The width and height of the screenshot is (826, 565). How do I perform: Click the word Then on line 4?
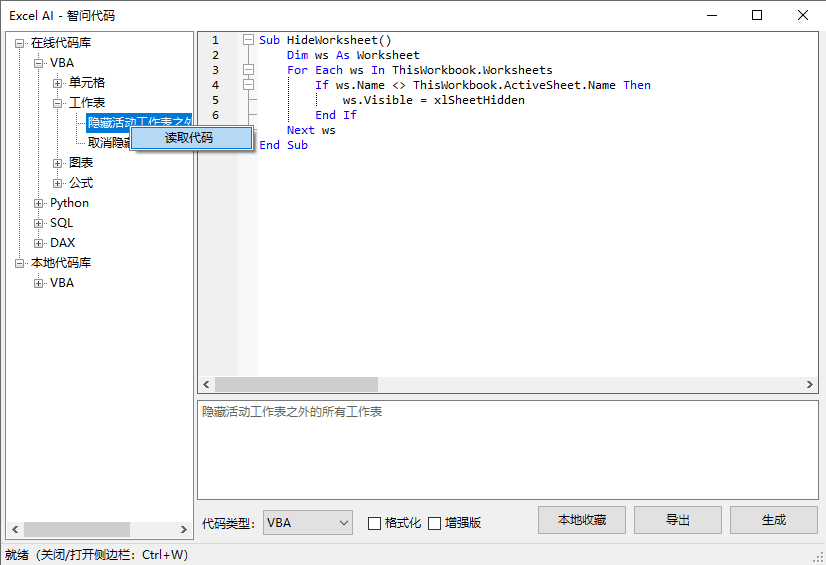pyautogui.click(x=637, y=85)
